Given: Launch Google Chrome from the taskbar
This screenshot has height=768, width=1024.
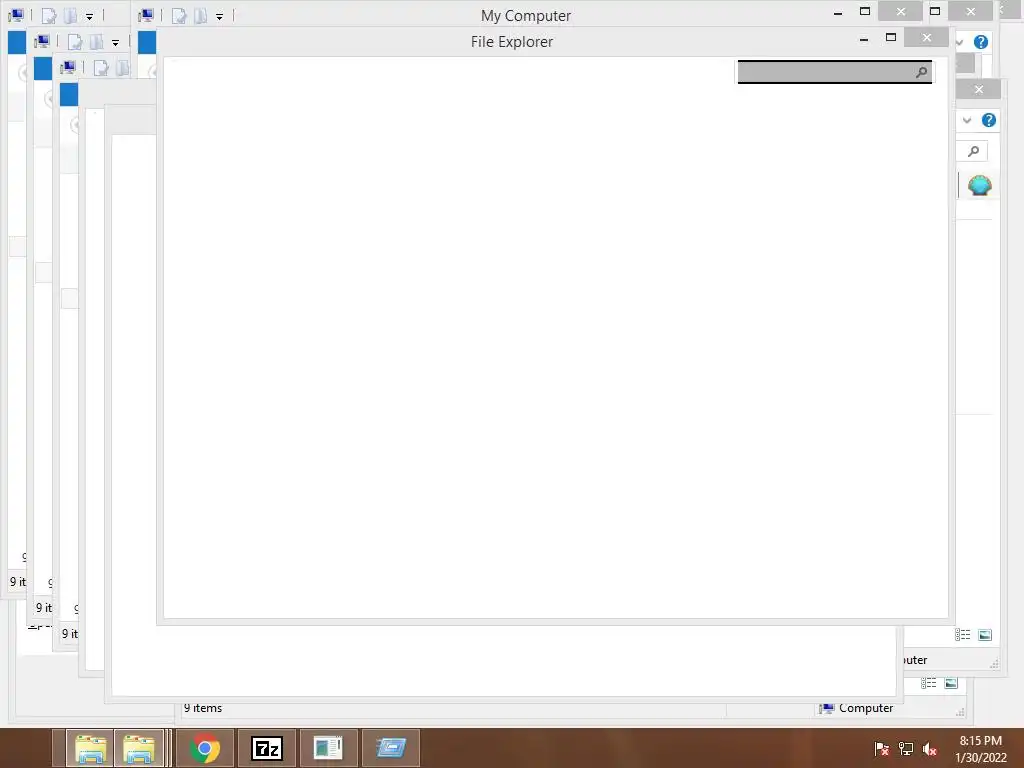Looking at the screenshot, I should [x=205, y=748].
